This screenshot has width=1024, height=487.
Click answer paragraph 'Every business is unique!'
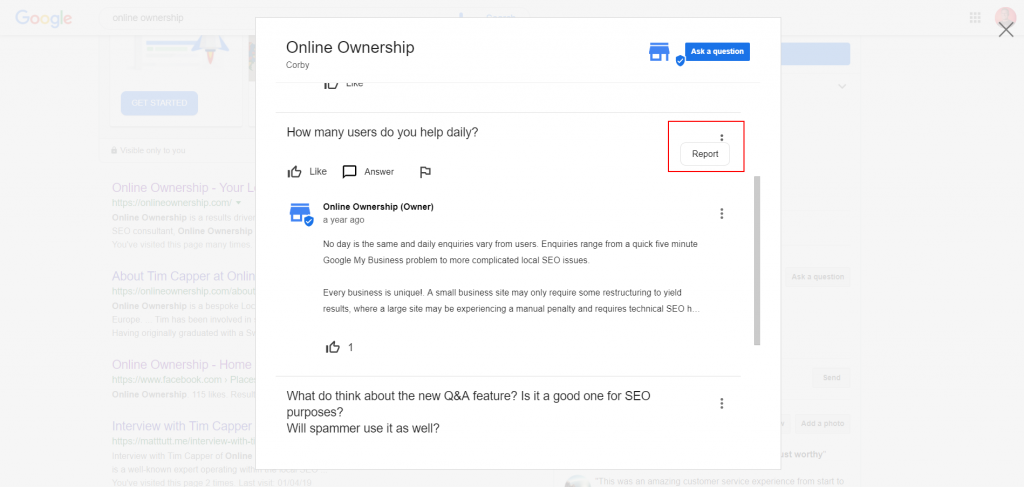tap(511, 301)
